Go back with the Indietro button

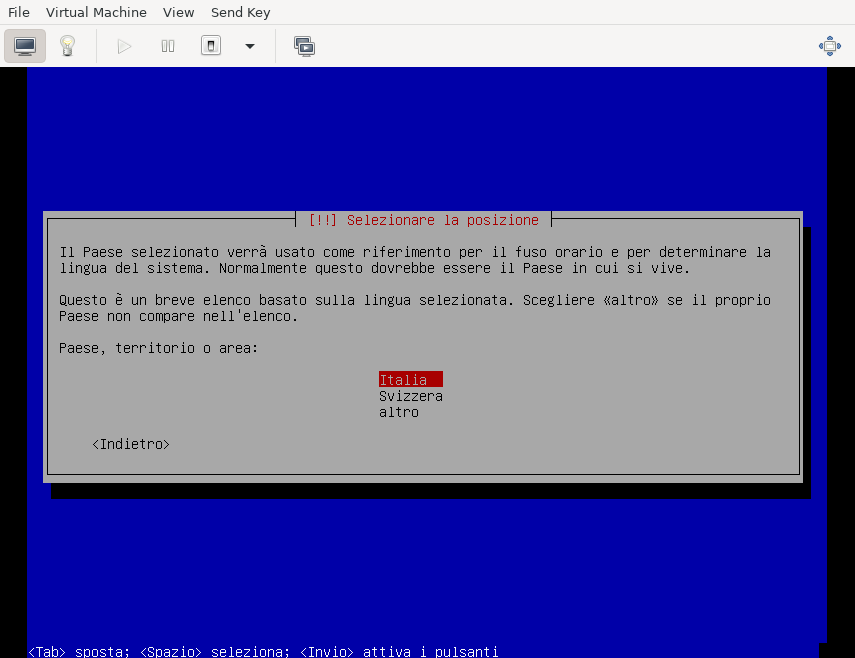(x=131, y=444)
